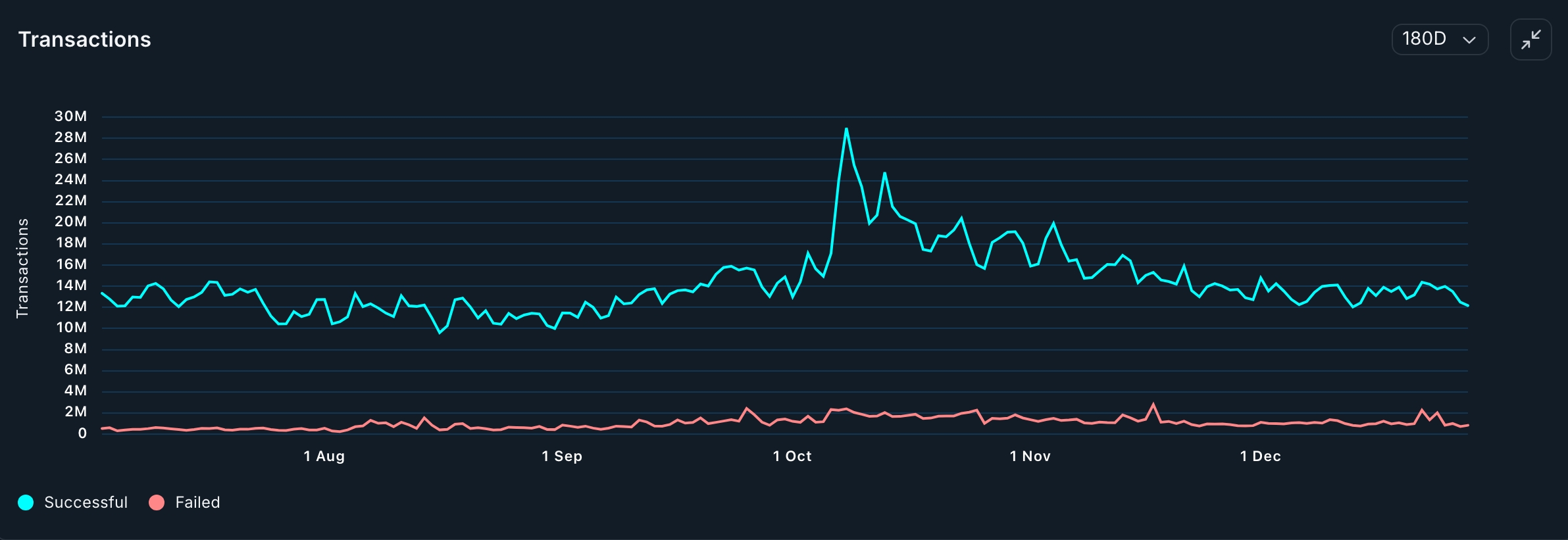Open the 180D time range dropdown
Image resolution: width=1568 pixels, height=540 pixels.
[1440, 39]
